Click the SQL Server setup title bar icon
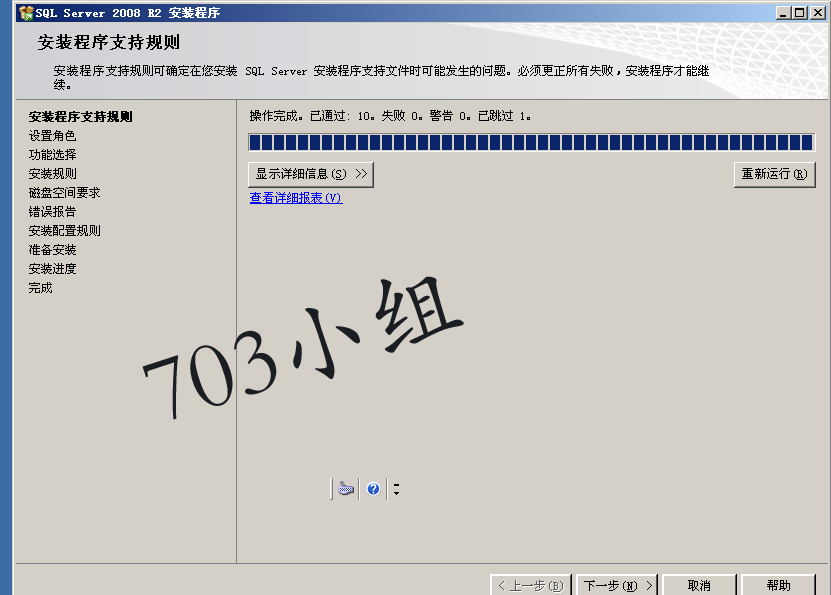The height and width of the screenshot is (595, 831). [x=26, y=13]
